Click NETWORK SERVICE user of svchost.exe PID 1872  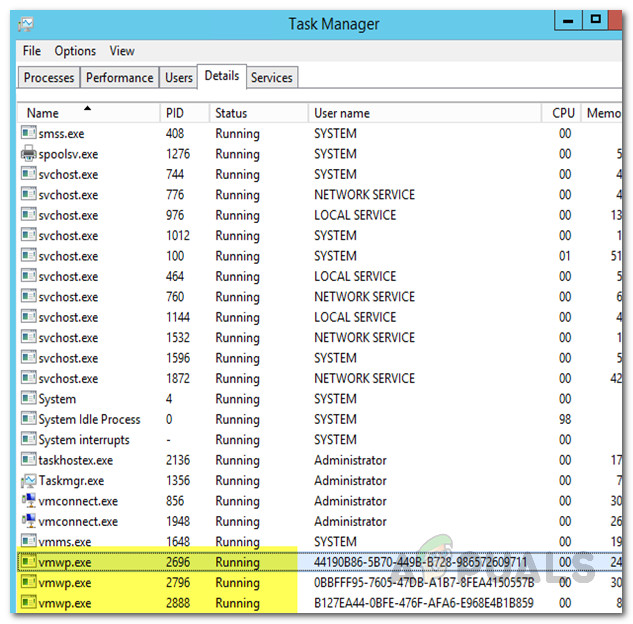coord(364,378)
